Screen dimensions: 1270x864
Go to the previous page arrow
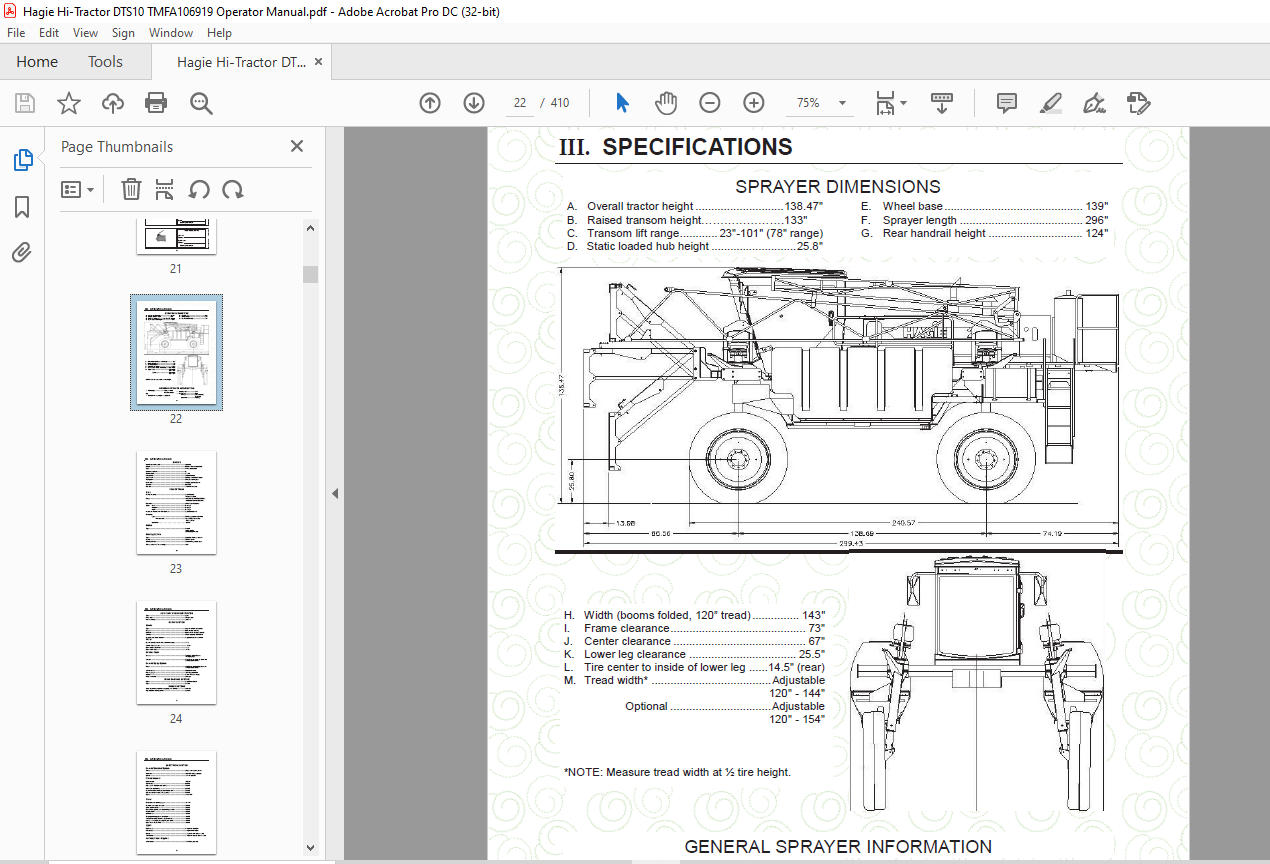(430, 103)
